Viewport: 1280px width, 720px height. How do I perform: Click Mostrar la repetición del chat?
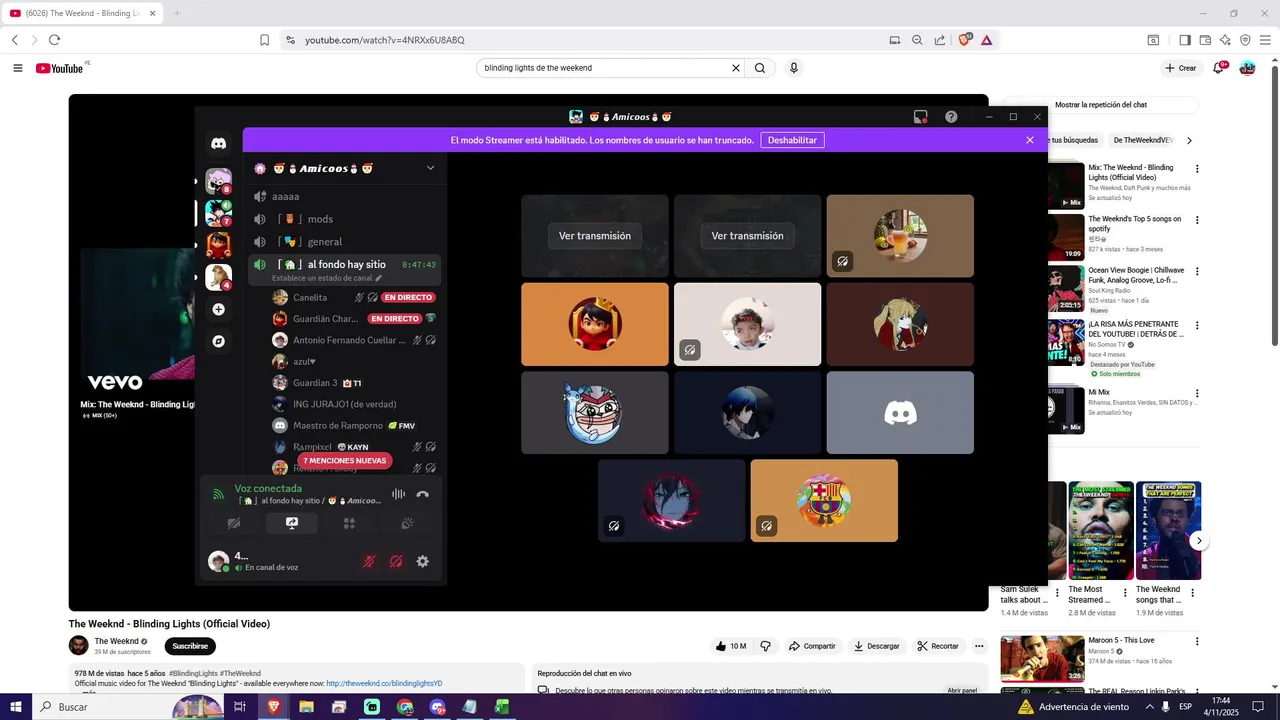coord(1100,105)
